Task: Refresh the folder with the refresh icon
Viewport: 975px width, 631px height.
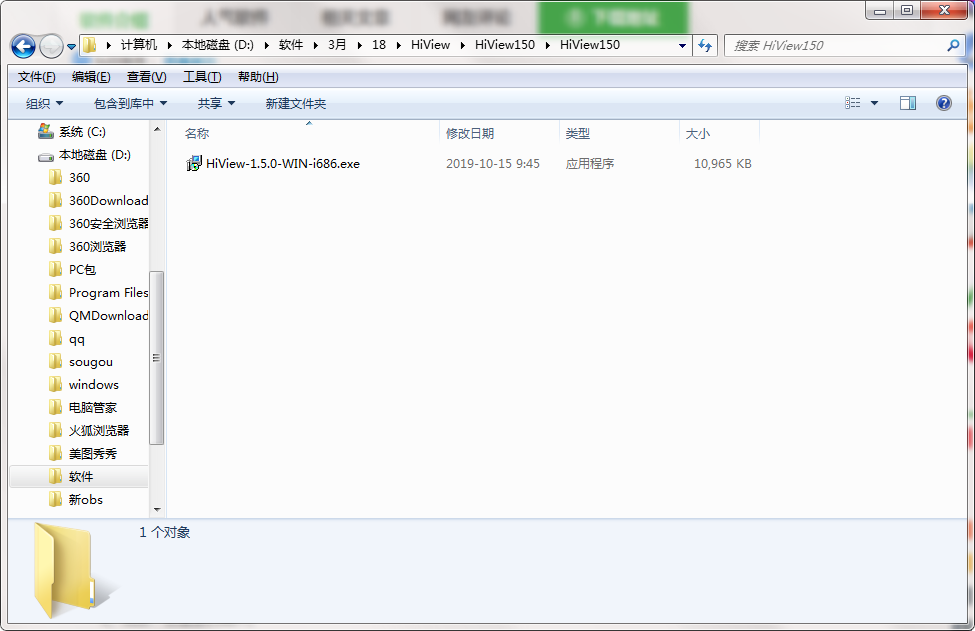Action: coord(705,45)
